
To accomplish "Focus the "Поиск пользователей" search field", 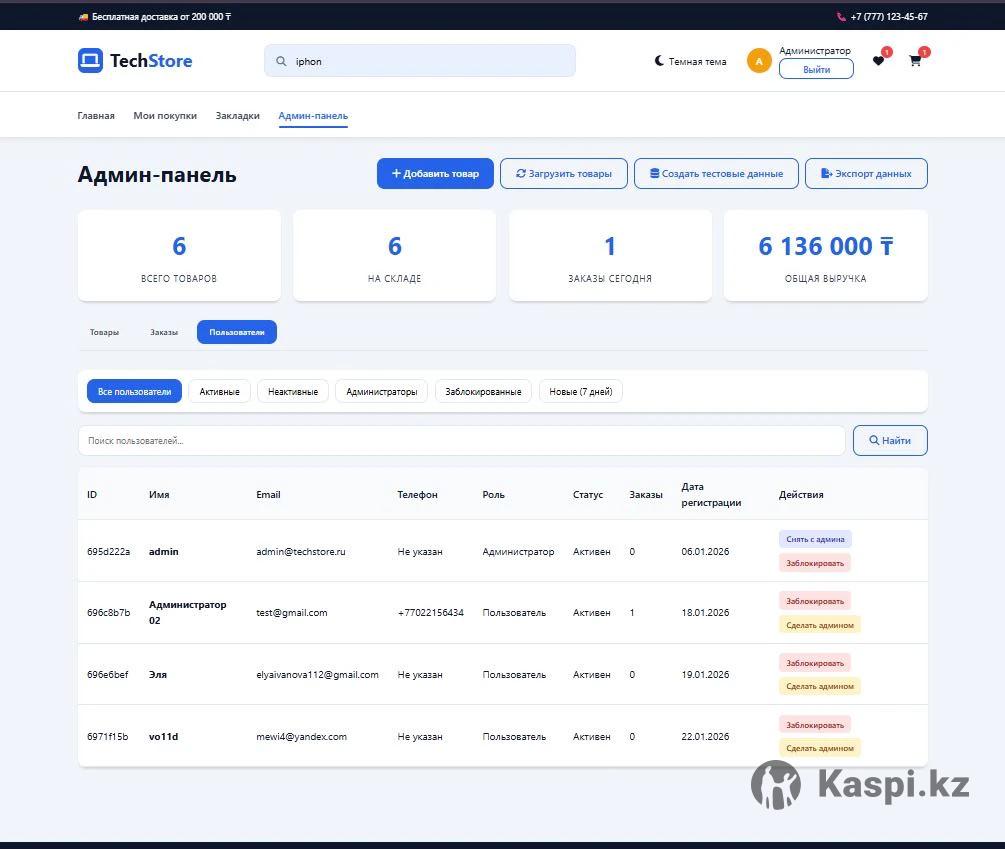I will 461,440.
